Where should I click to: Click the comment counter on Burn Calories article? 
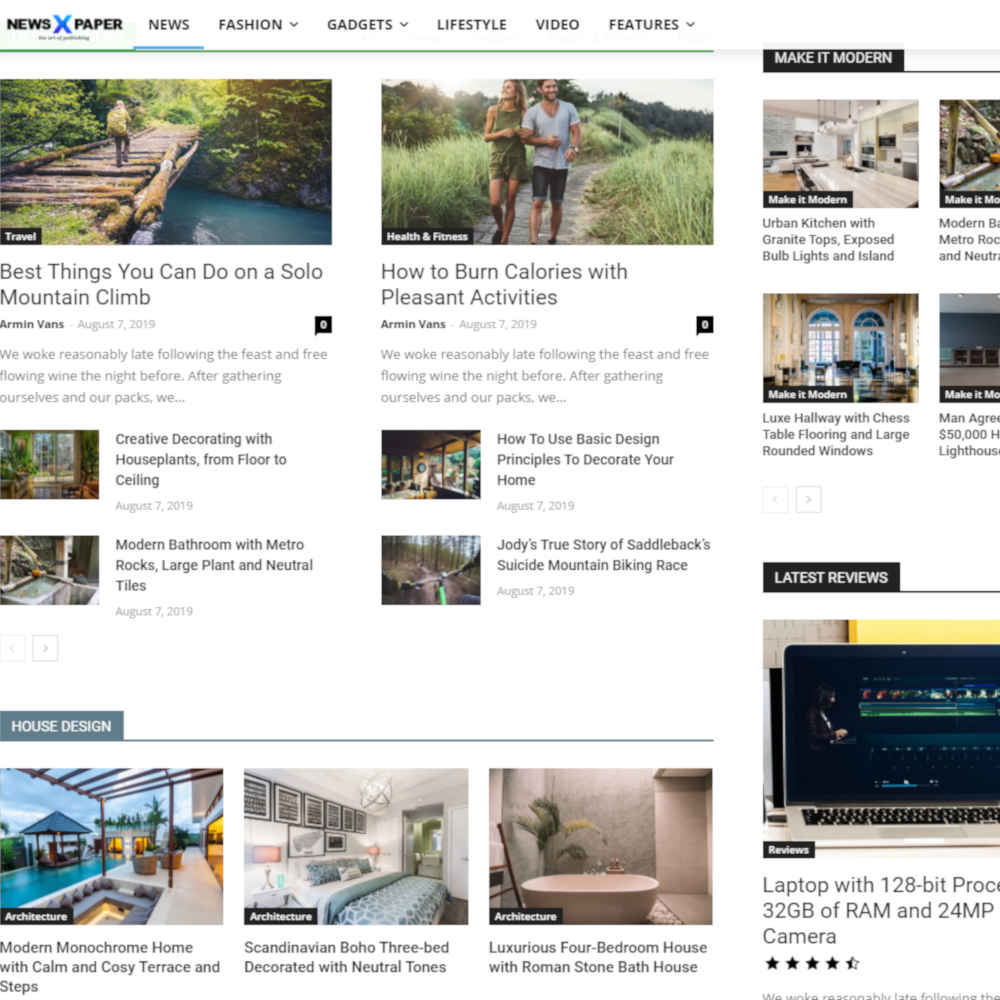[x=704, y=324]
